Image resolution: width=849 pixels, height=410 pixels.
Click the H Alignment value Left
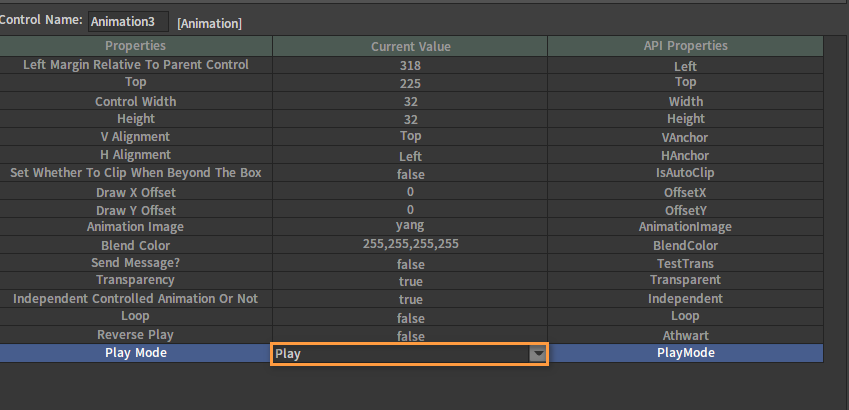click(x=410, y=155)
